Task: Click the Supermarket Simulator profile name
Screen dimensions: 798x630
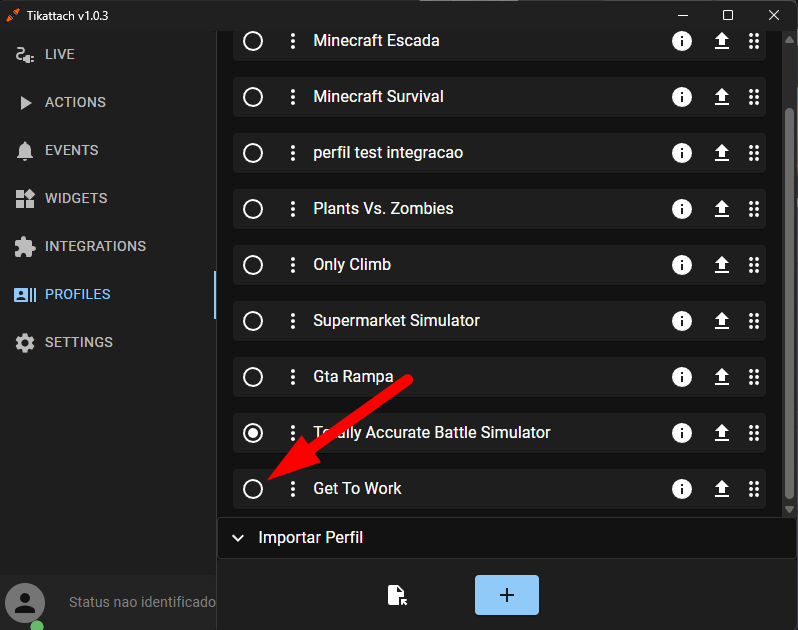Action: point(396,321)
